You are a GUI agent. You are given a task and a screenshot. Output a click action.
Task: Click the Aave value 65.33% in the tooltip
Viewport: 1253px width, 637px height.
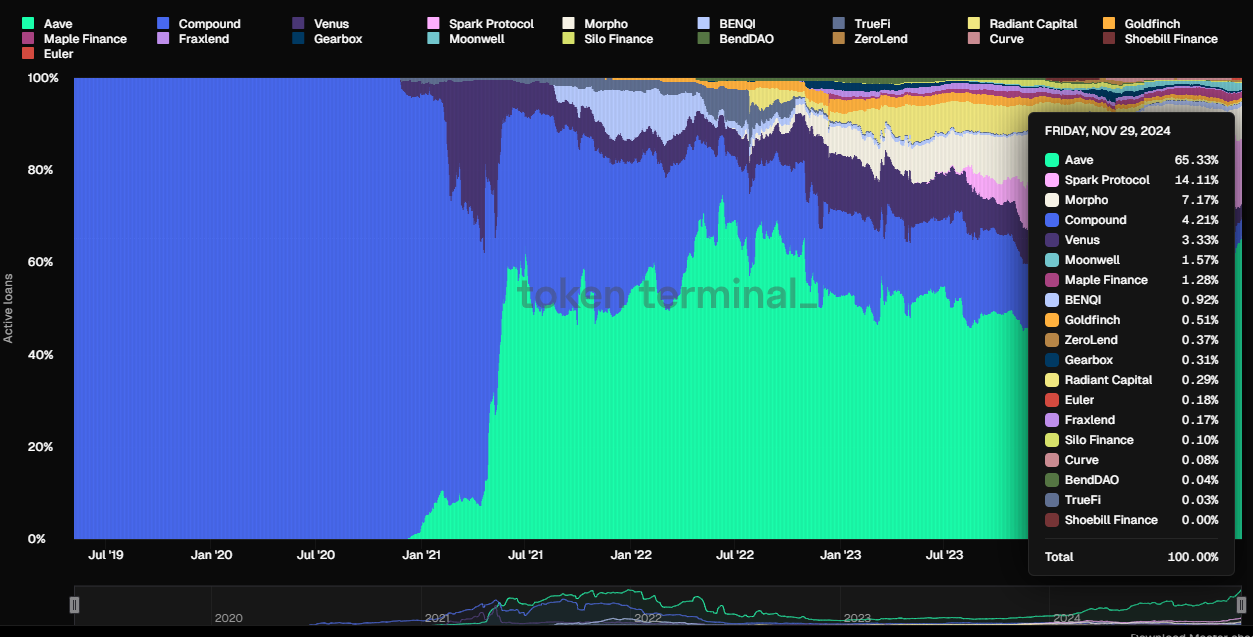pyautogui.click(x=1196, y=160)
